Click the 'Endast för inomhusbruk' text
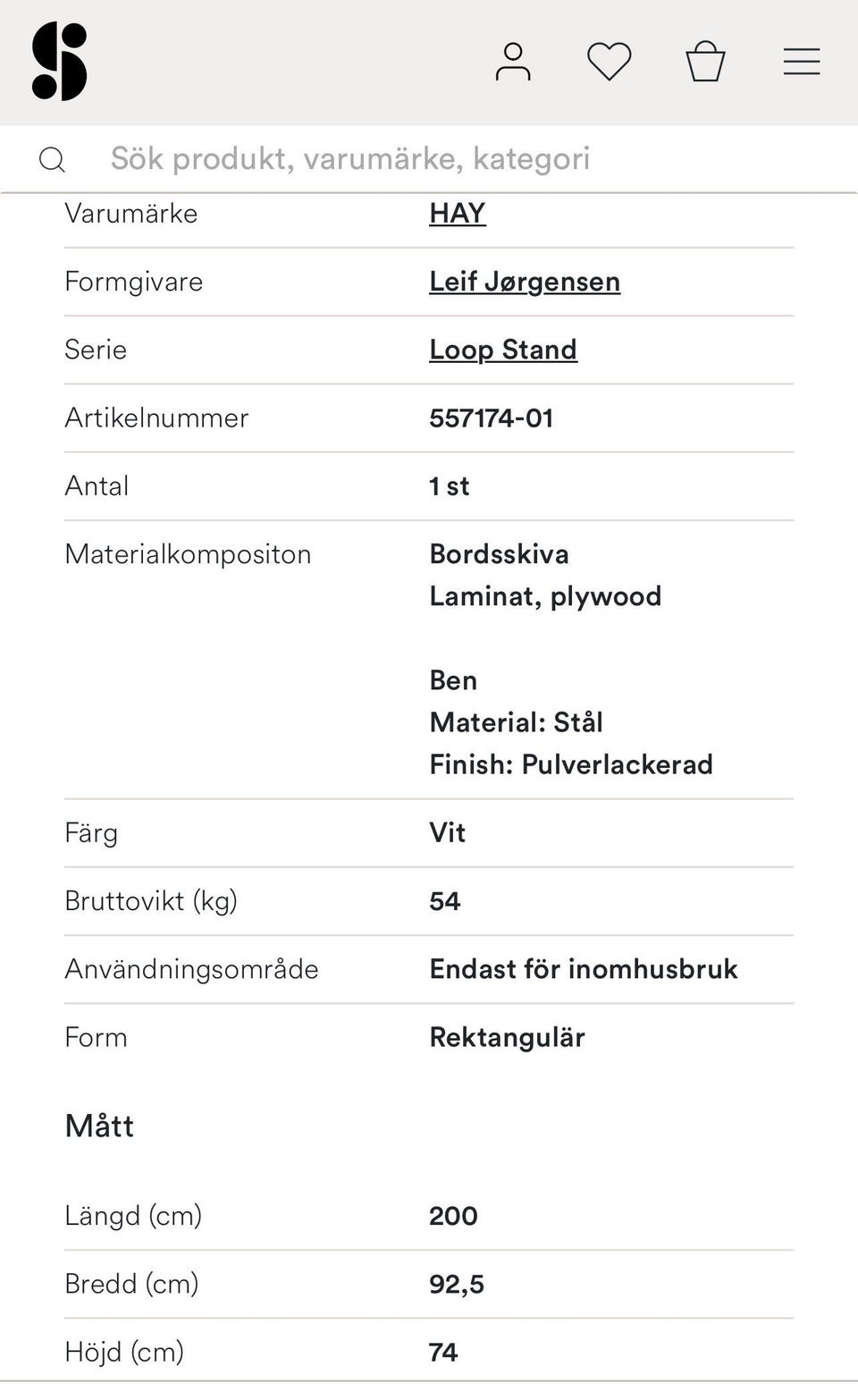The image size is (858, 1400). click(584, 969)
